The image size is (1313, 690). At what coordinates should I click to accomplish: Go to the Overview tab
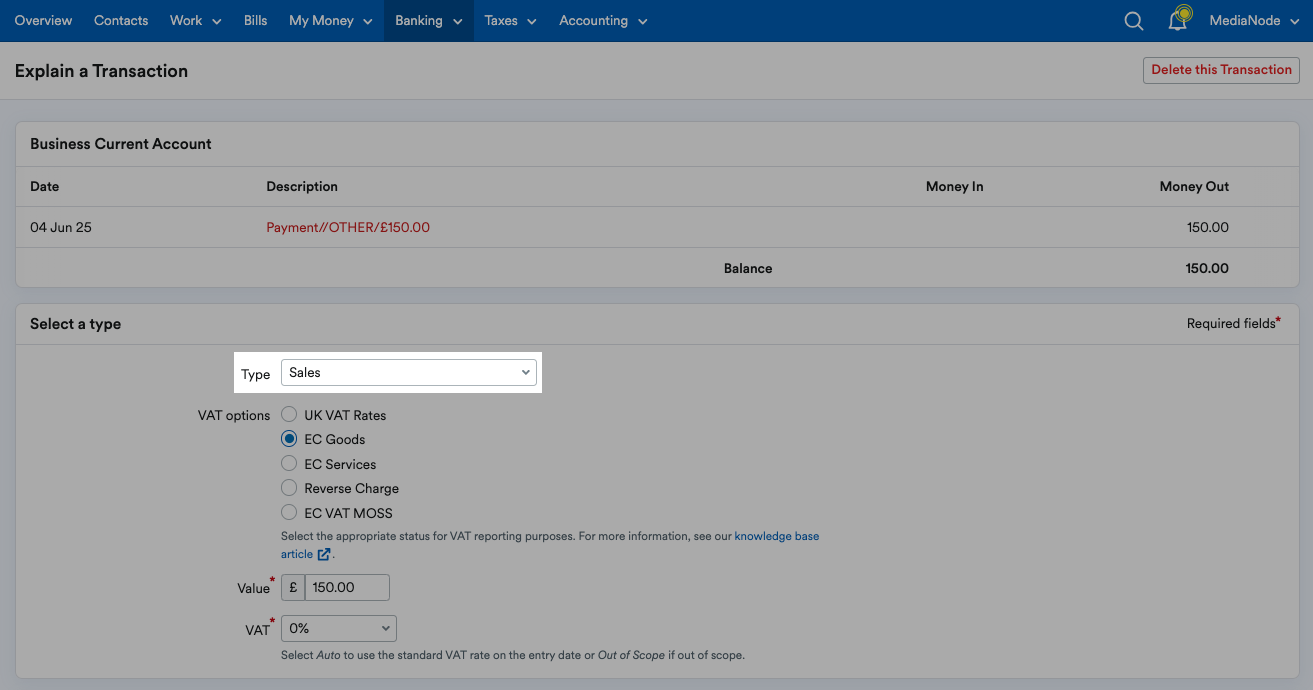tap(43, 21)
